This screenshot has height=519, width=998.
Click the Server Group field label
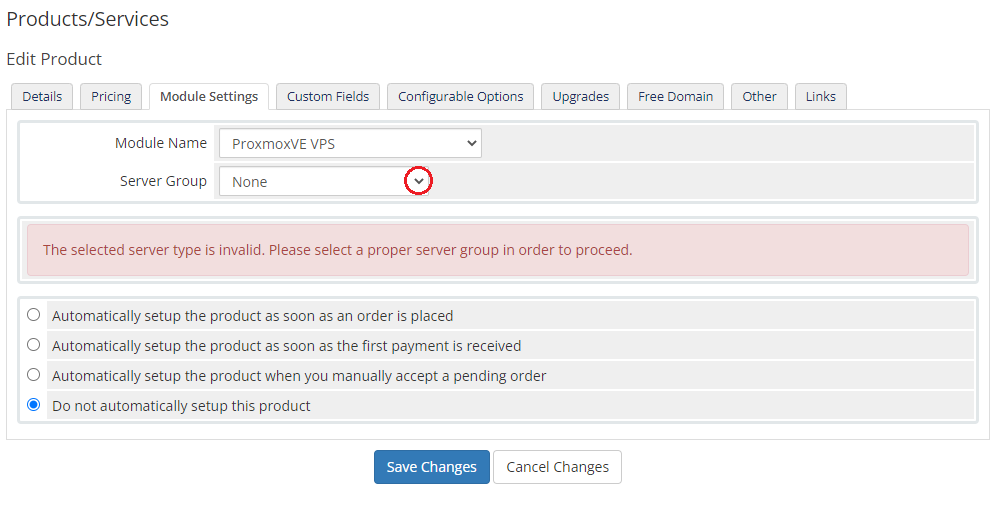(x=163, y=181)
